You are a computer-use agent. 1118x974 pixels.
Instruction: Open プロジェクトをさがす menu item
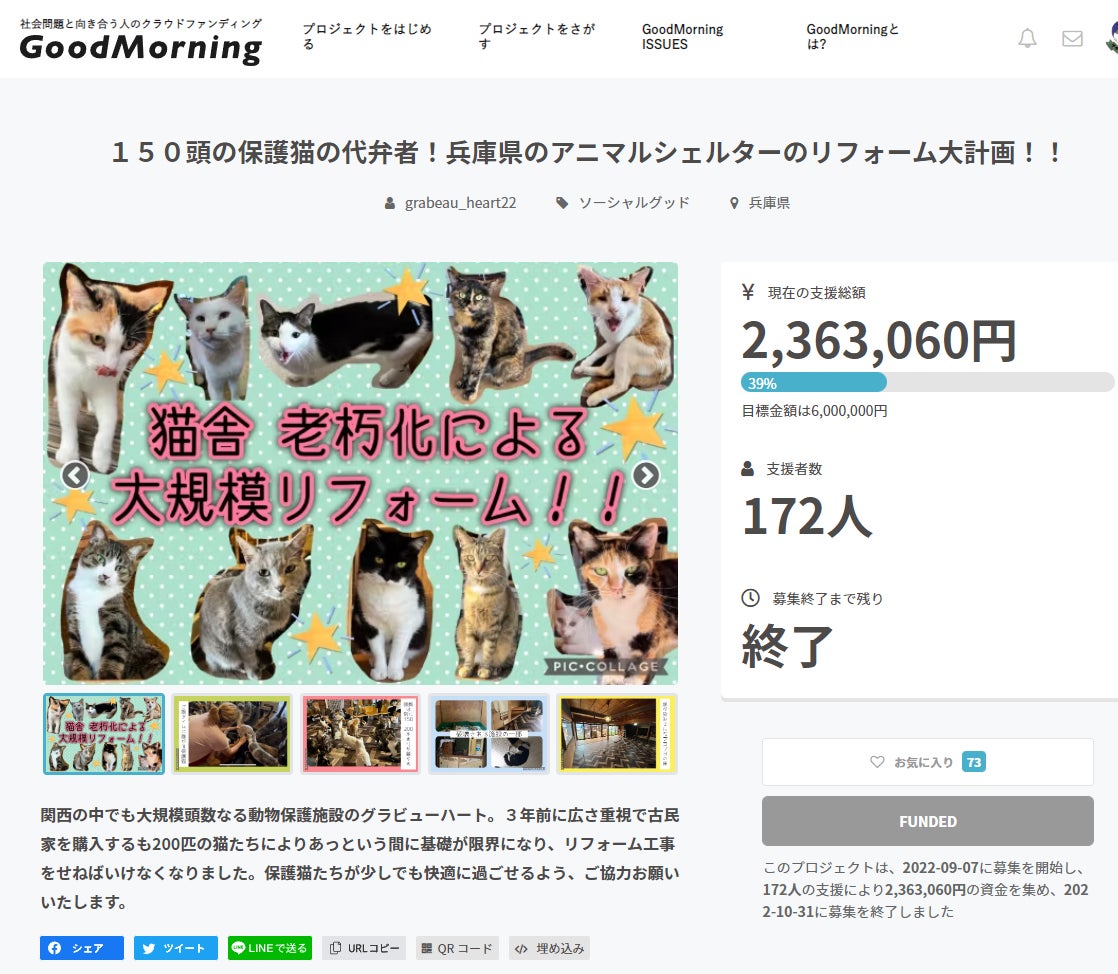click(x=536, y=36)
